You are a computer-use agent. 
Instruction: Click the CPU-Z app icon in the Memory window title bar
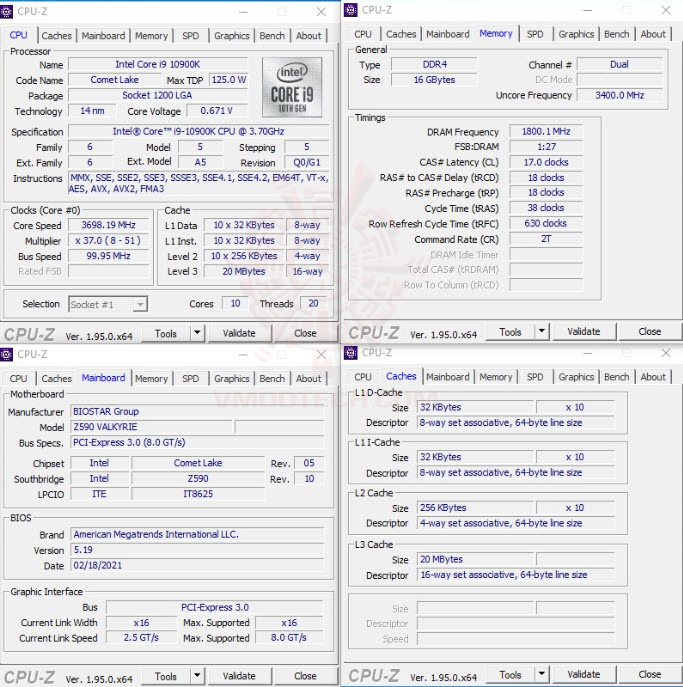tap(351, 10)
